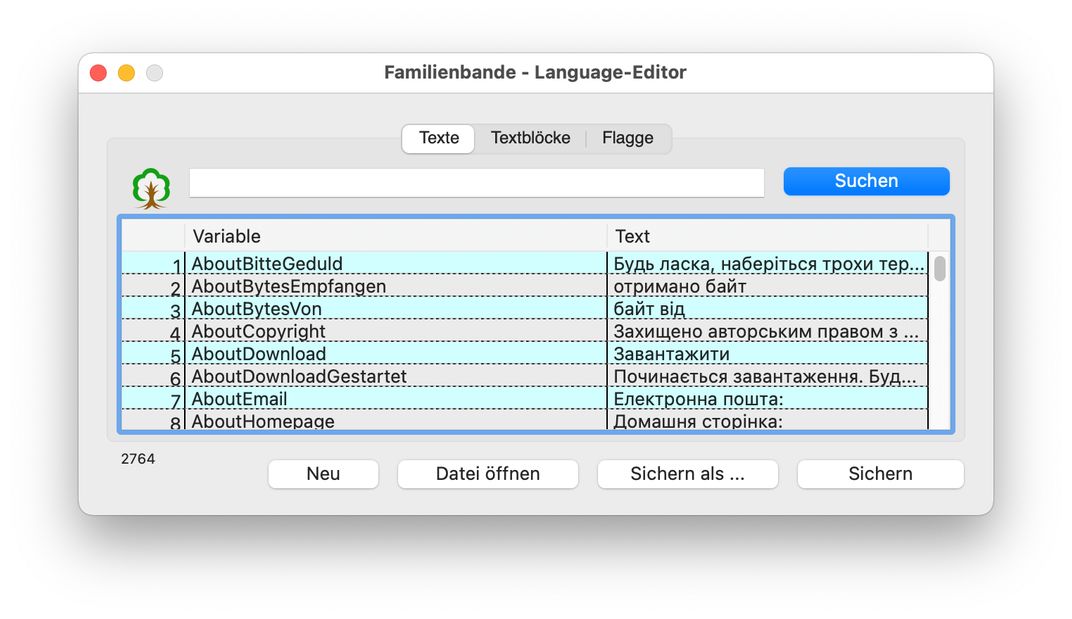Screen dimensions: 1072x619
Task: Click the search text field
Action: [x=476, y=182]
